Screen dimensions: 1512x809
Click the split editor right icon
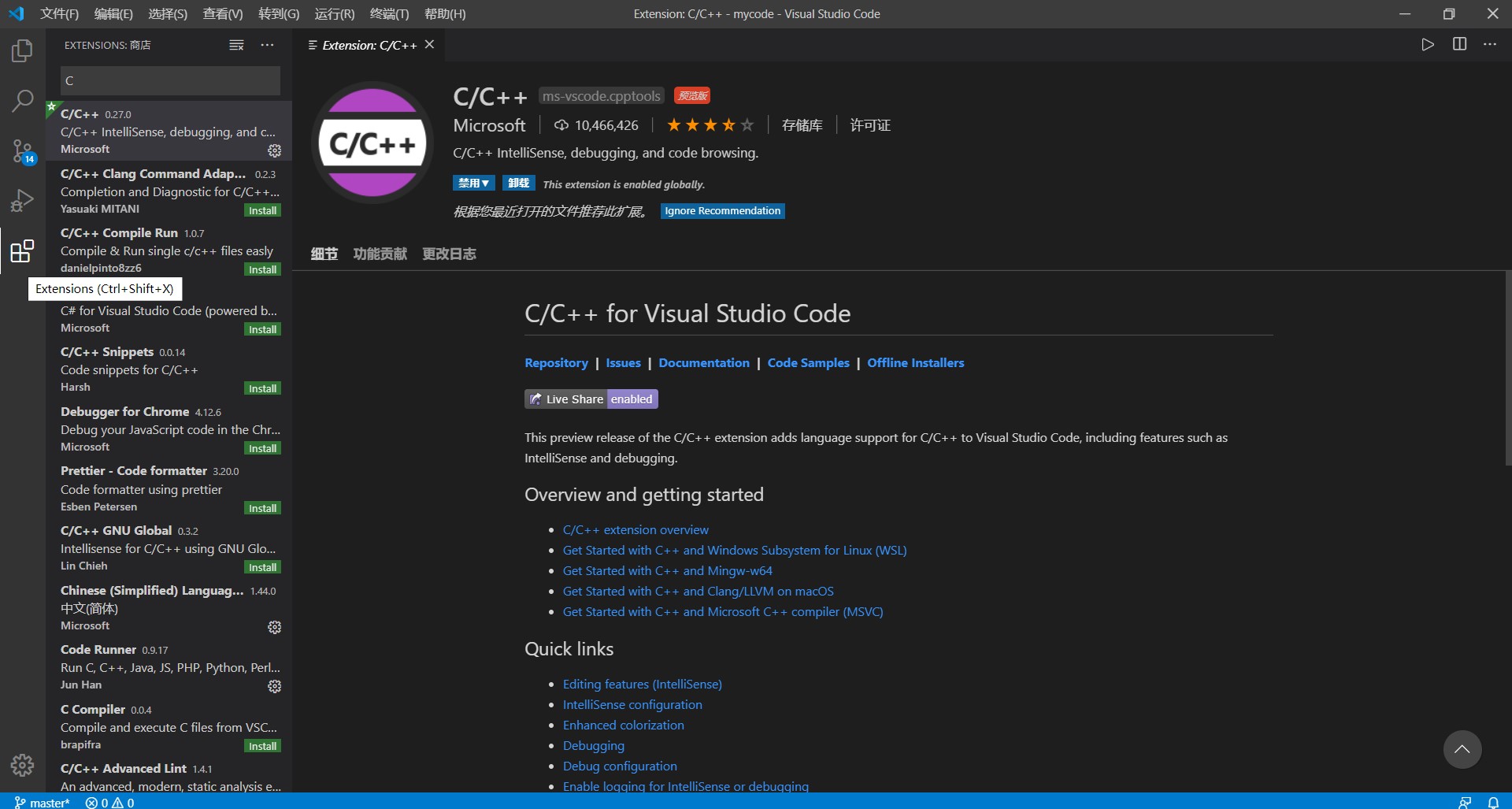pyautogui.click(x=1459, y=45)
